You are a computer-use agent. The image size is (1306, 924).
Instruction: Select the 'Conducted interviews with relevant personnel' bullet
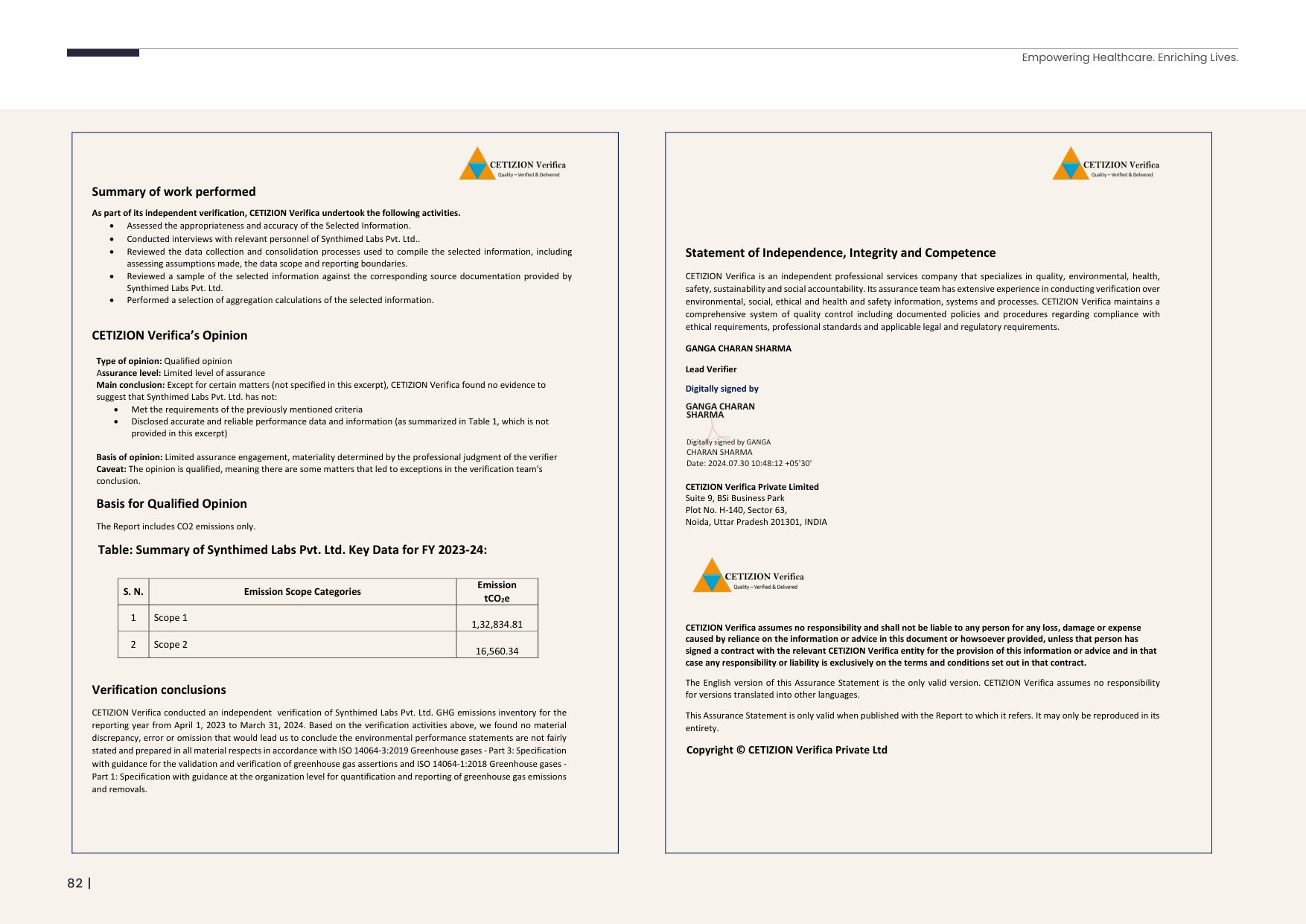point(273,239)
